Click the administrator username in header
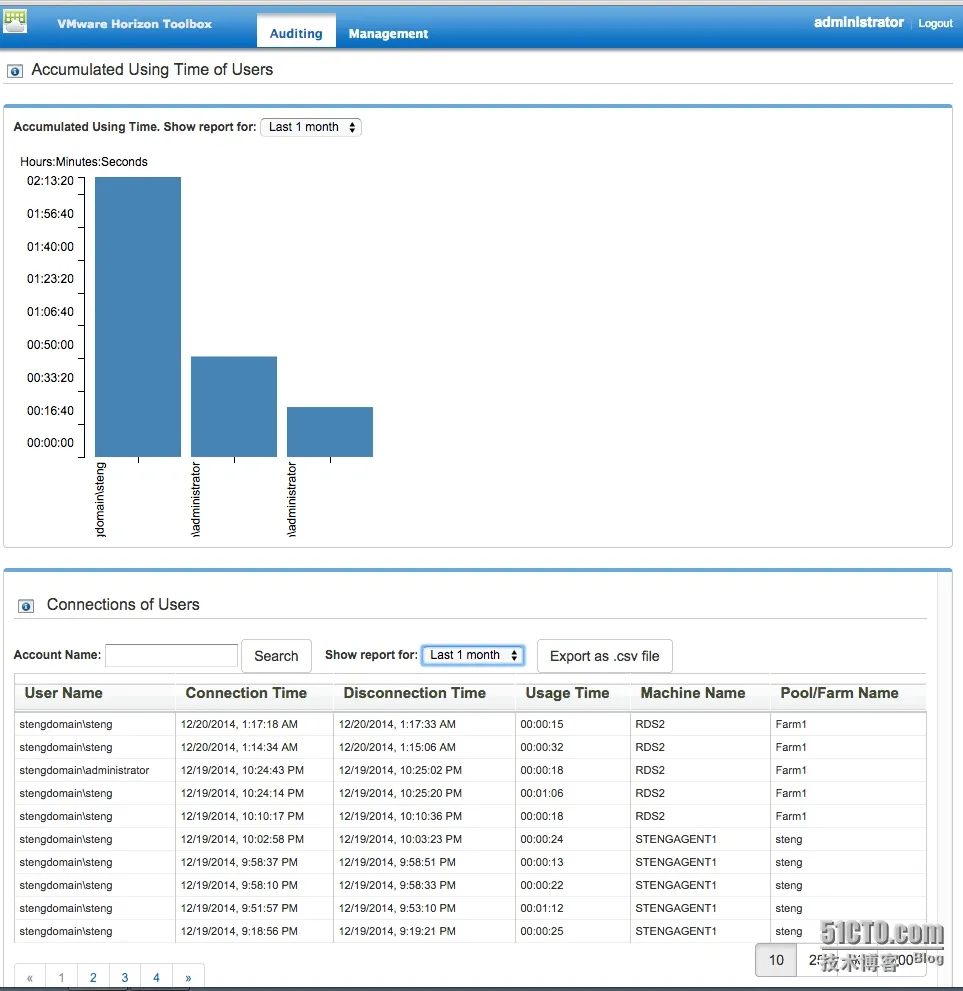This screenshot has height=991, width=963. 858,22
